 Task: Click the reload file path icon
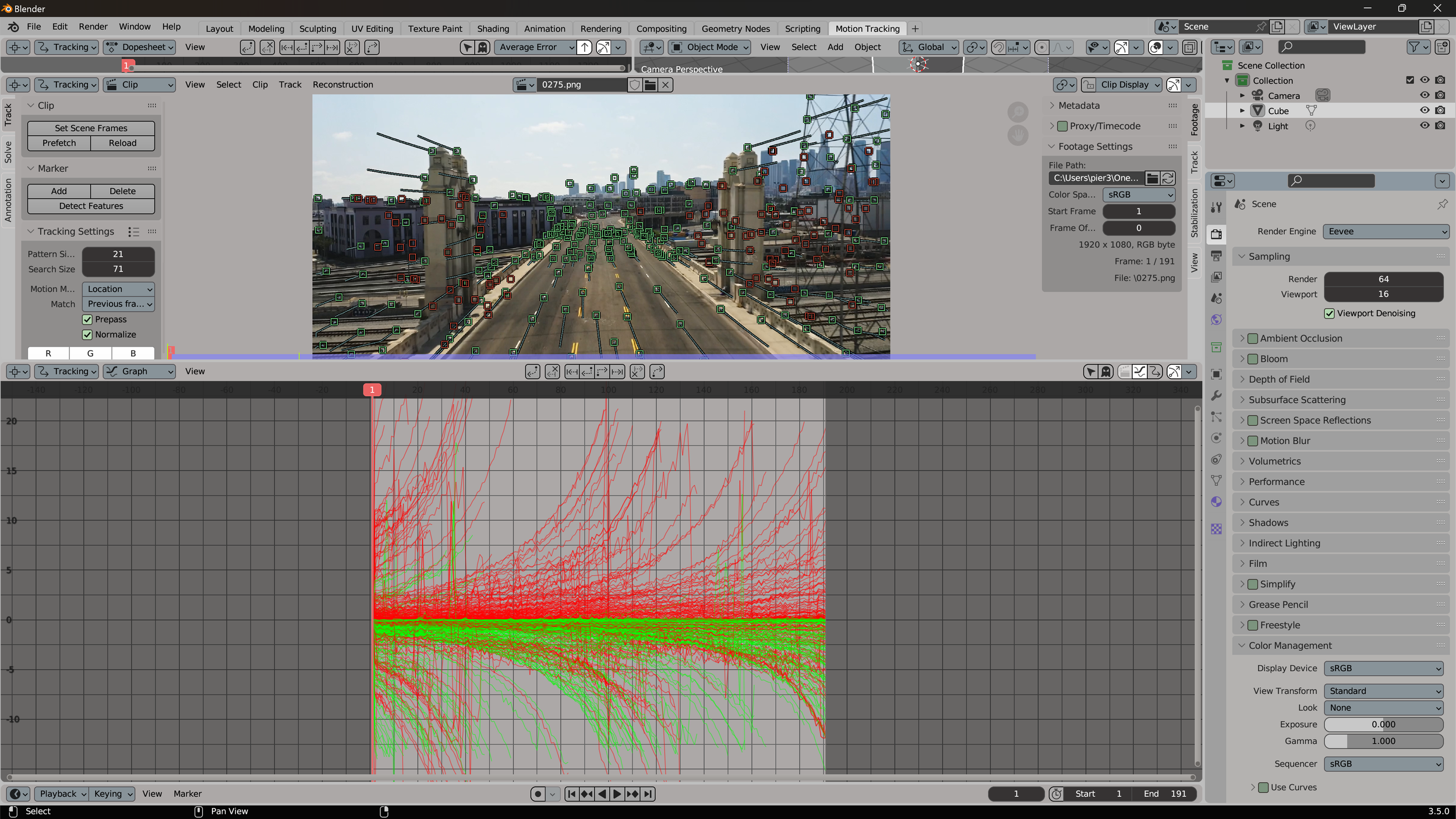pyautogui.click(x=1168, y=178)
